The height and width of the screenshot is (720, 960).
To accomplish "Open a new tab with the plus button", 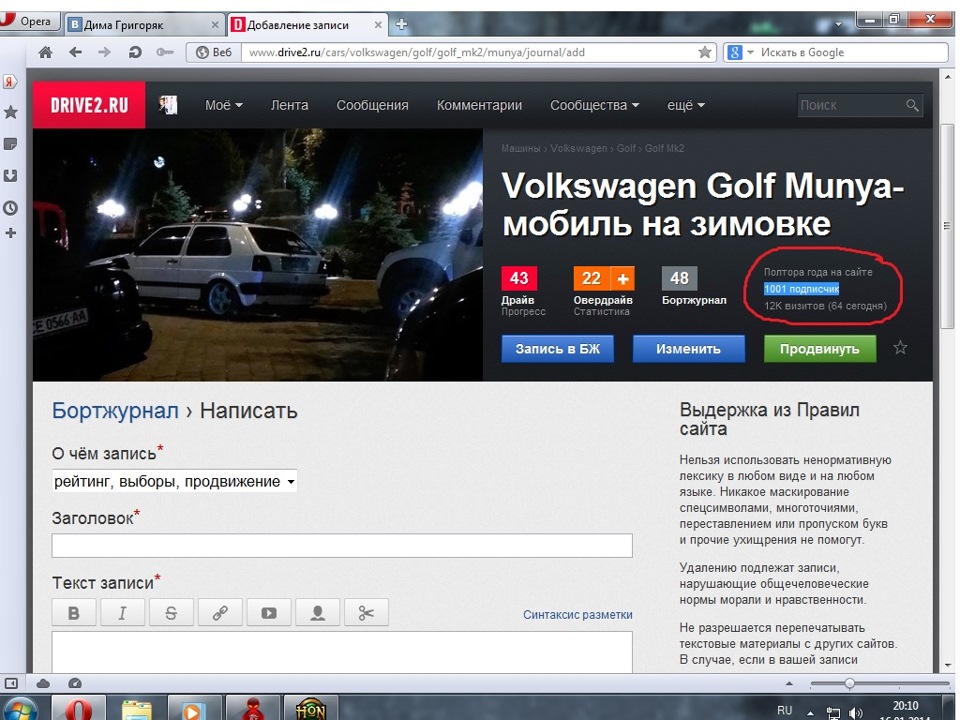I will coord(402,24).
